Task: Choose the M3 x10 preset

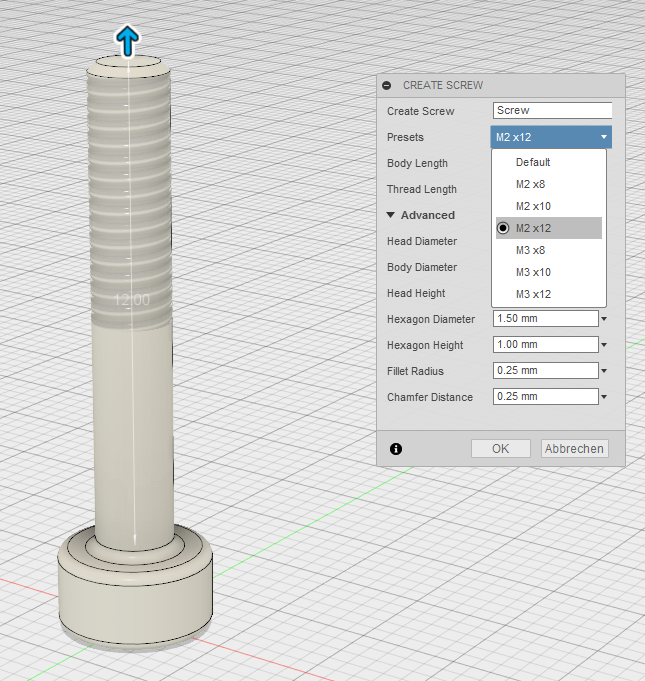Action: pyautogui.click(x=549, y=272)
